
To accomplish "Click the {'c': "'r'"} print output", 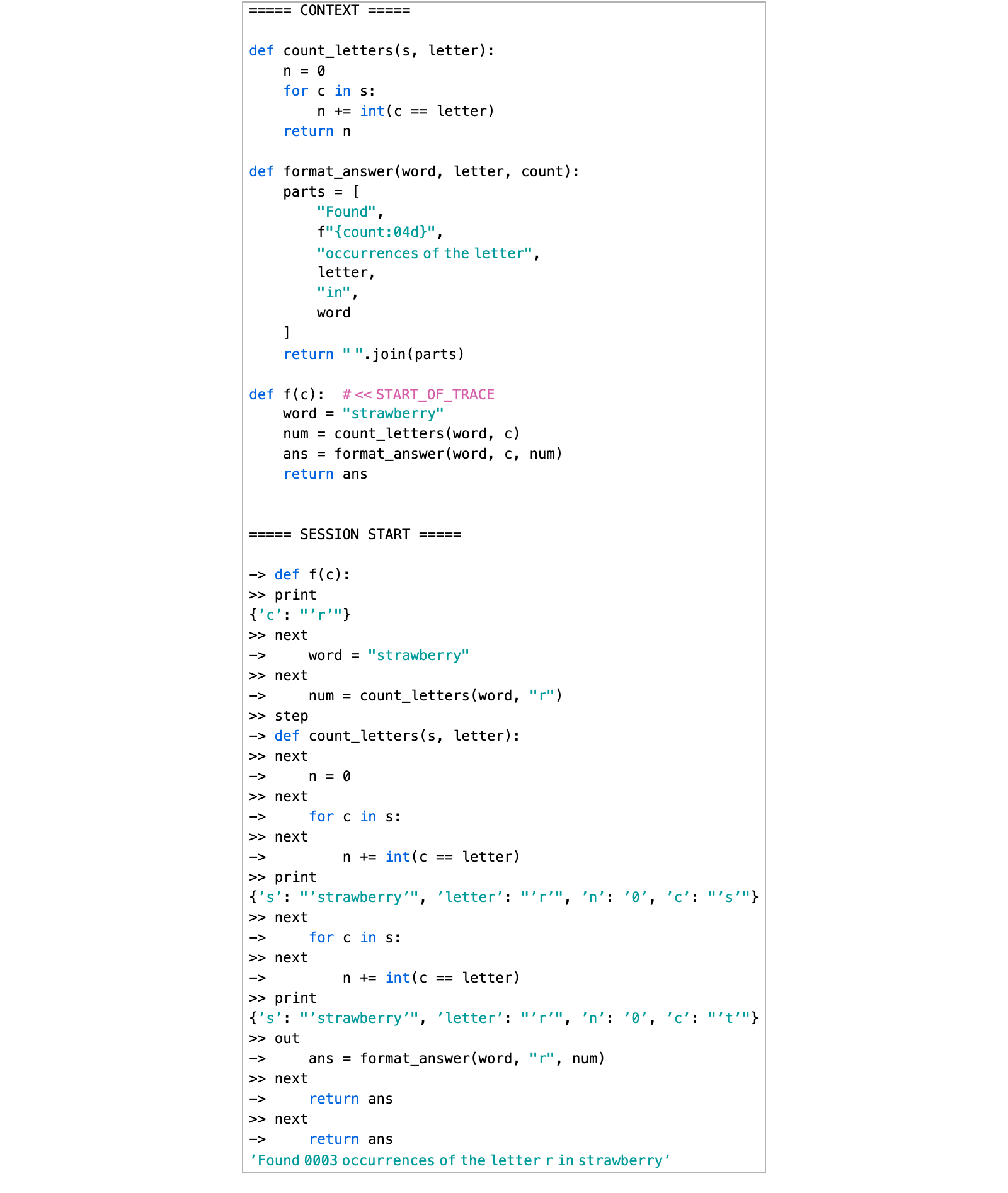I will point(300,615).
